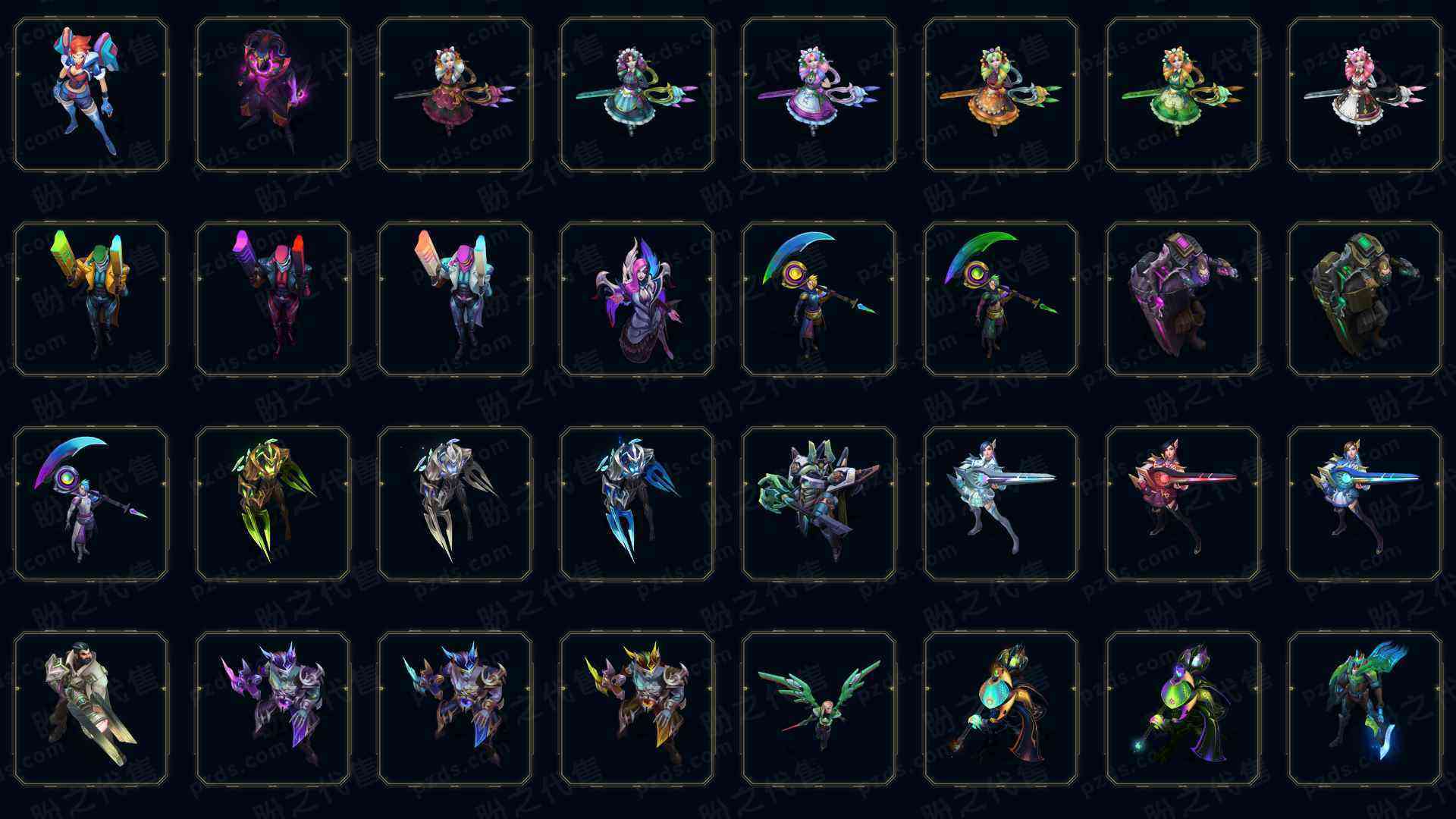Select the green maid dress chroma
1456x819 pixels.
[1183, 94]
